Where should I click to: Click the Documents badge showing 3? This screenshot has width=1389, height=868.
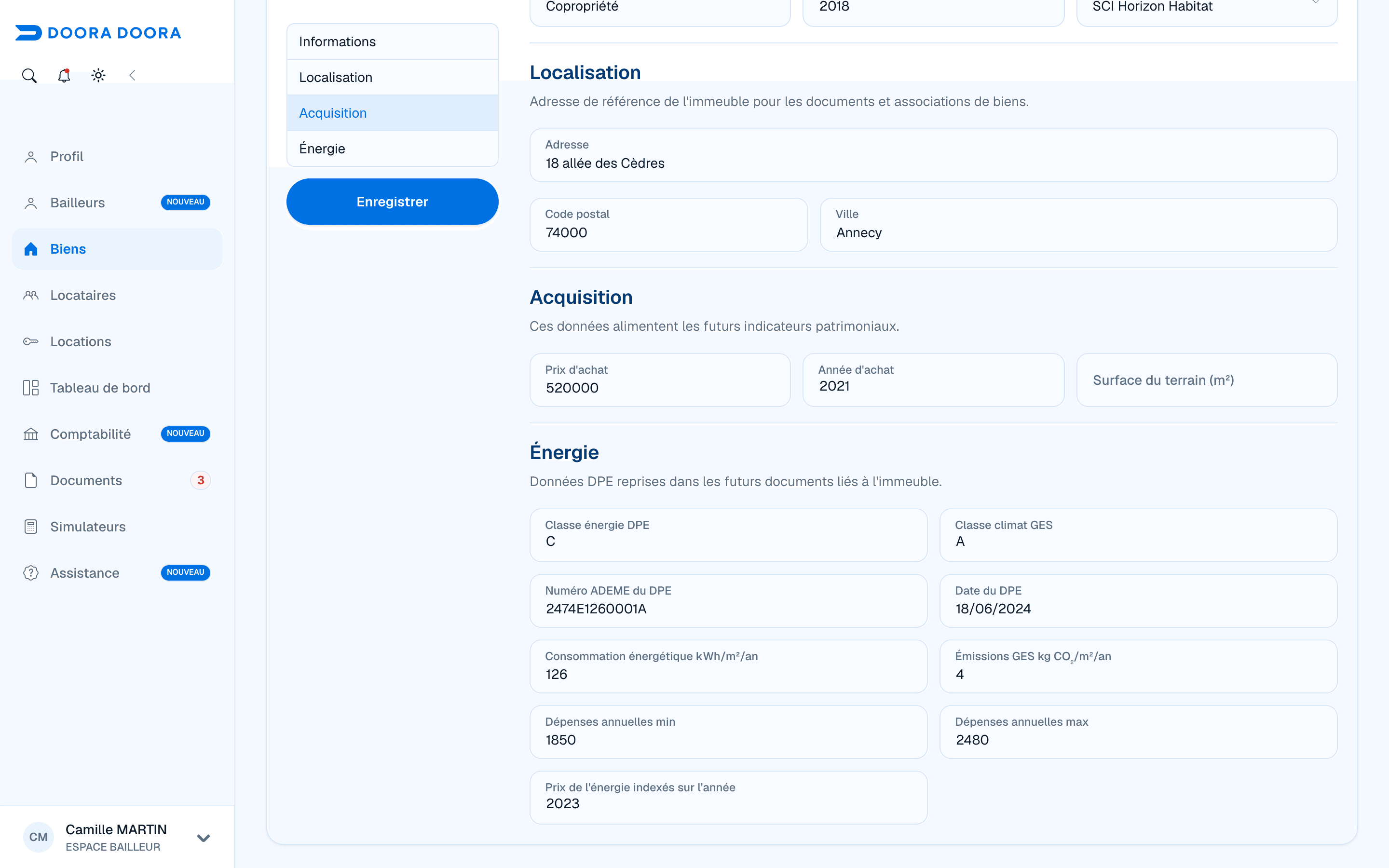tap(200, 480)
